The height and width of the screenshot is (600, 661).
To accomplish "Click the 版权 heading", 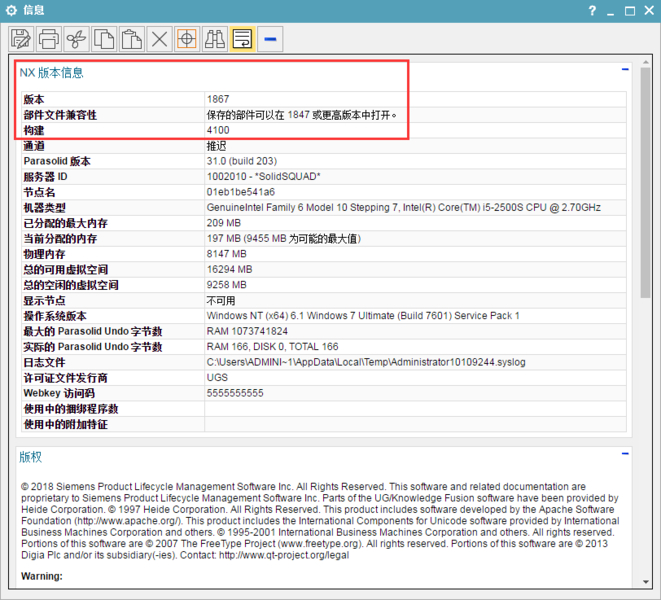I will 31,457.
